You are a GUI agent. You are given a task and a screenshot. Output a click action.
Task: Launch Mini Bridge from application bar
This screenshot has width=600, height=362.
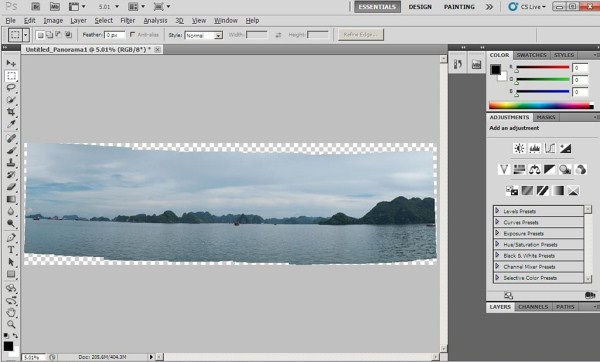[x=55, y=7]
